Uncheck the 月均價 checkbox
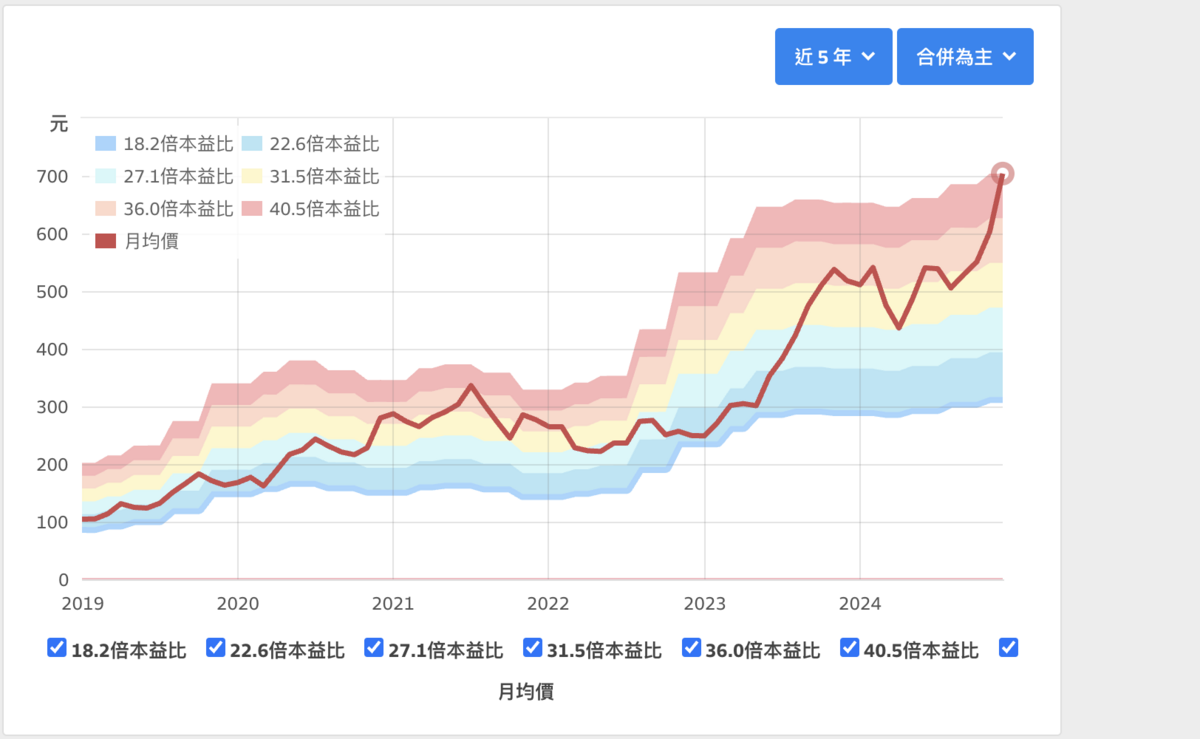 [x=1008, y=648]
